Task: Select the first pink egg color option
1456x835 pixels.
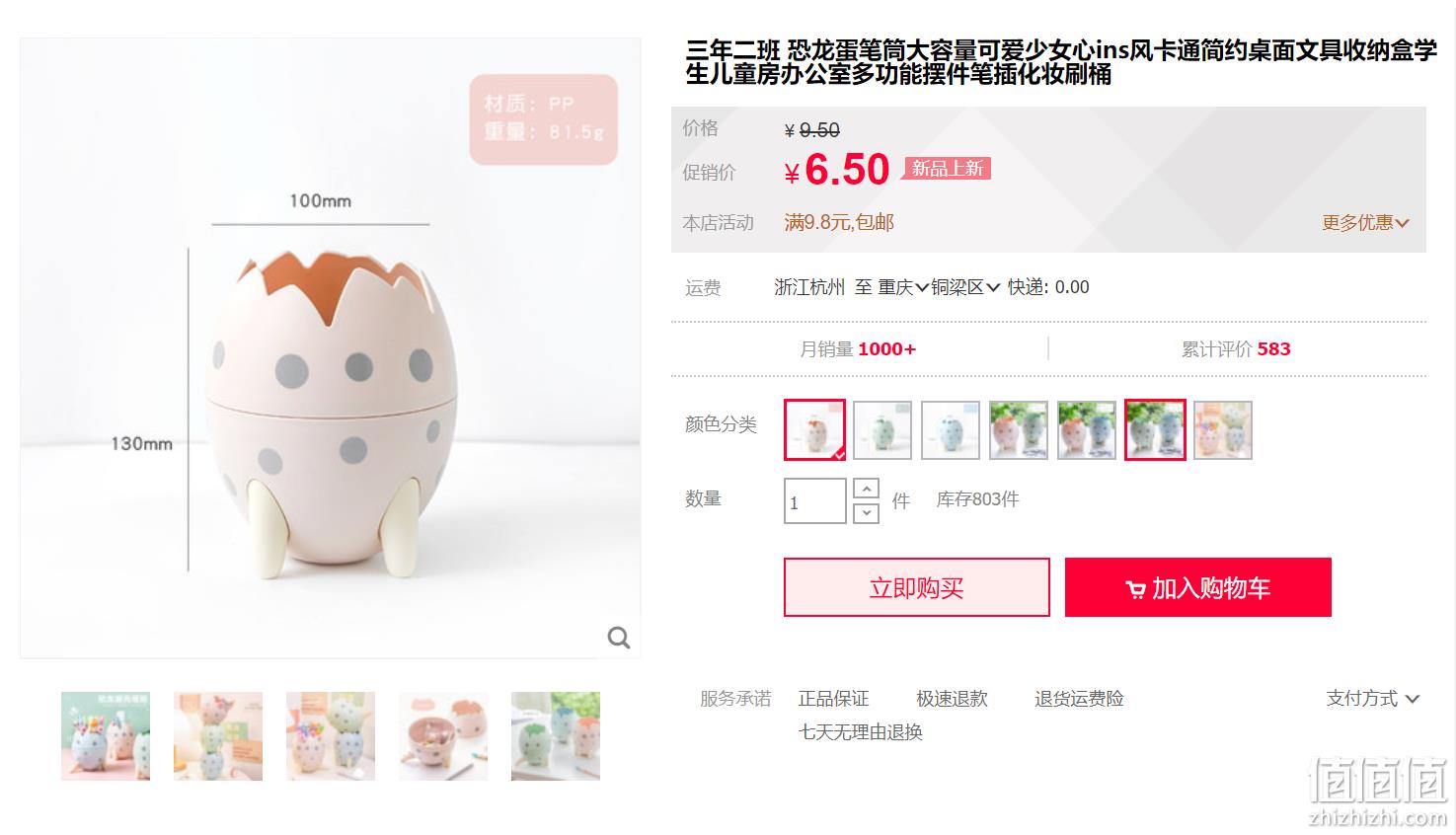Action: click(x=815, y=429)
